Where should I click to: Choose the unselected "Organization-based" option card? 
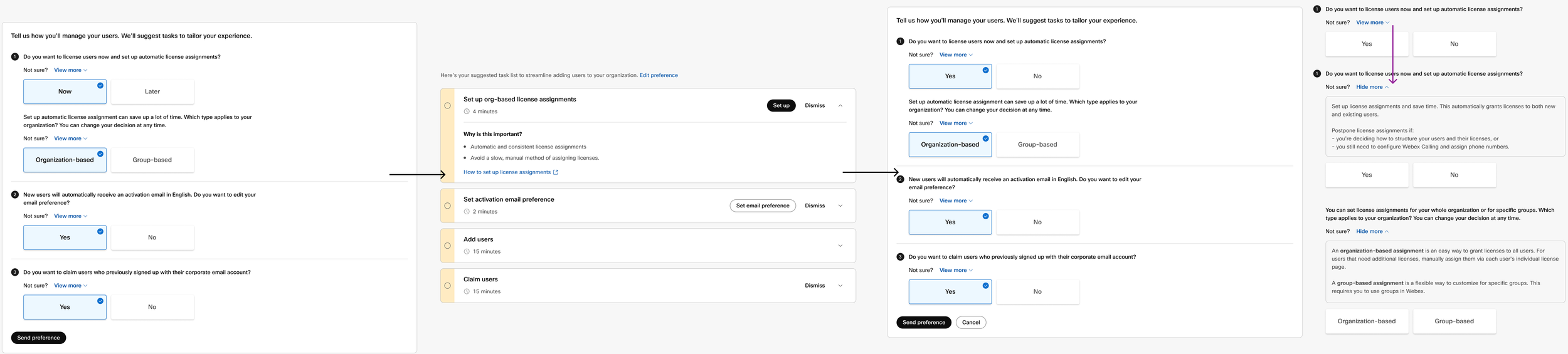click(1367, 321)
